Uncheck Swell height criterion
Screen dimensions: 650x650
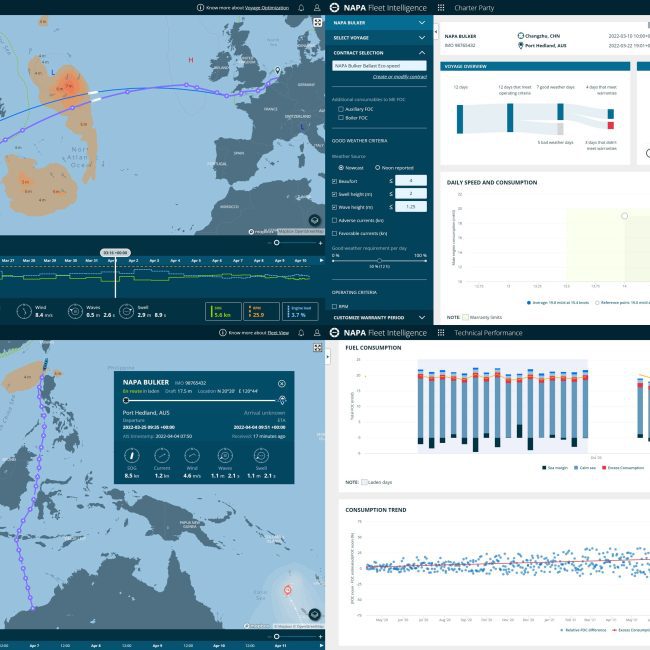pos(334,194)
